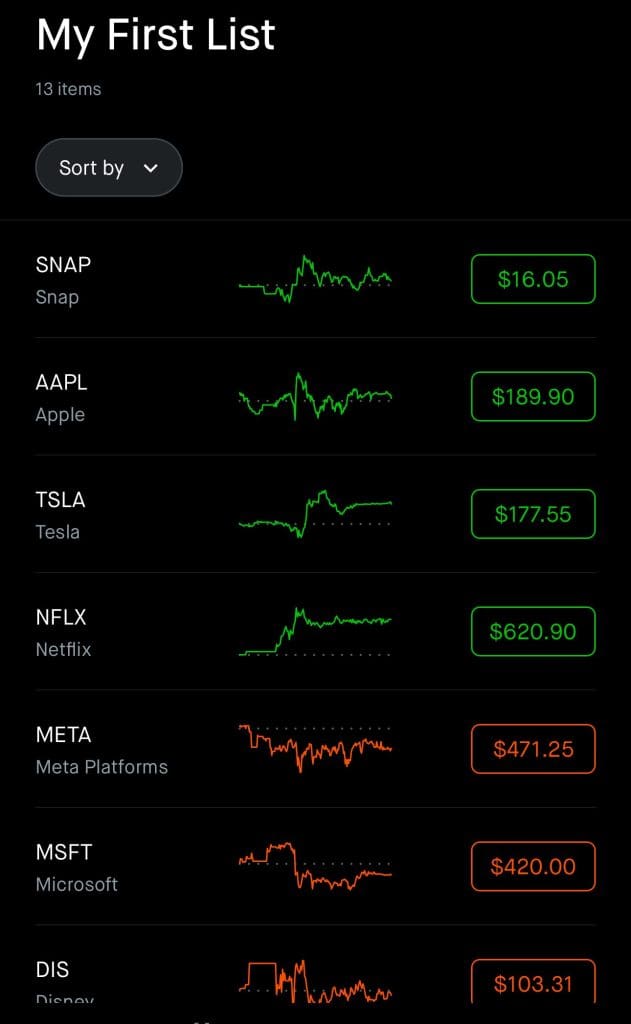Click the MSFT sparkline price chart
This screenshot has width=631, height=1024.
[x=315, y=866]
